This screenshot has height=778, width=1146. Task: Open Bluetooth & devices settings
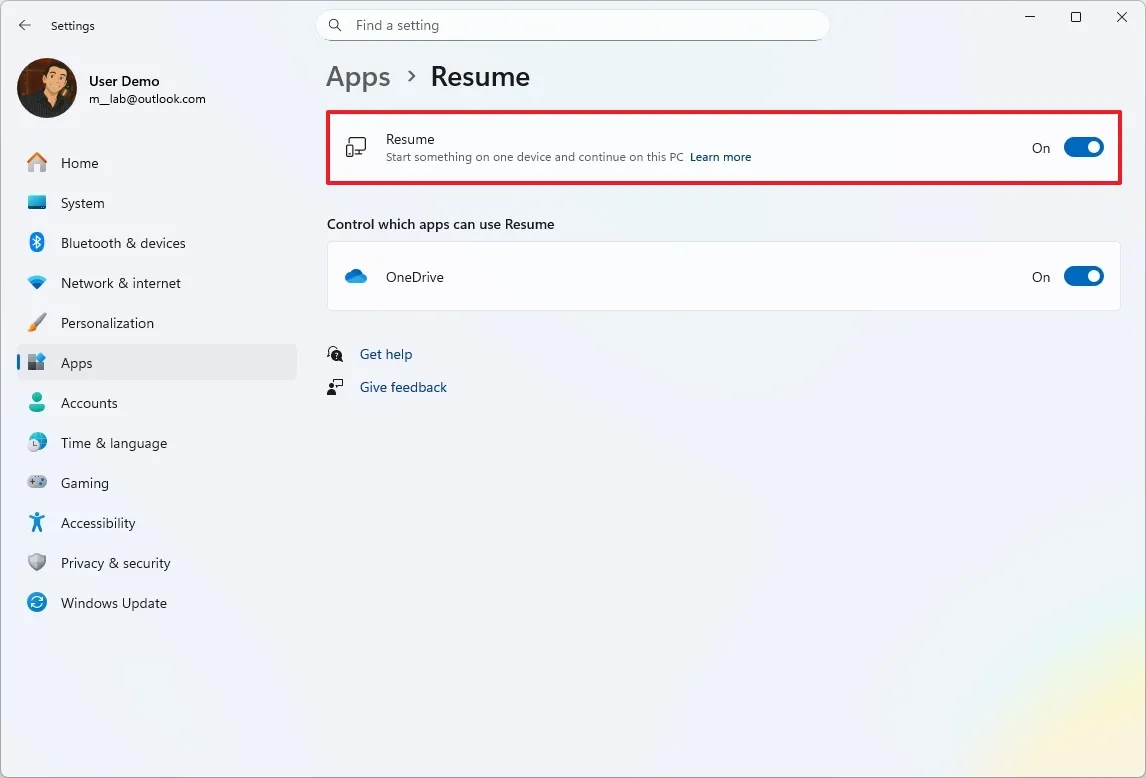37,243
